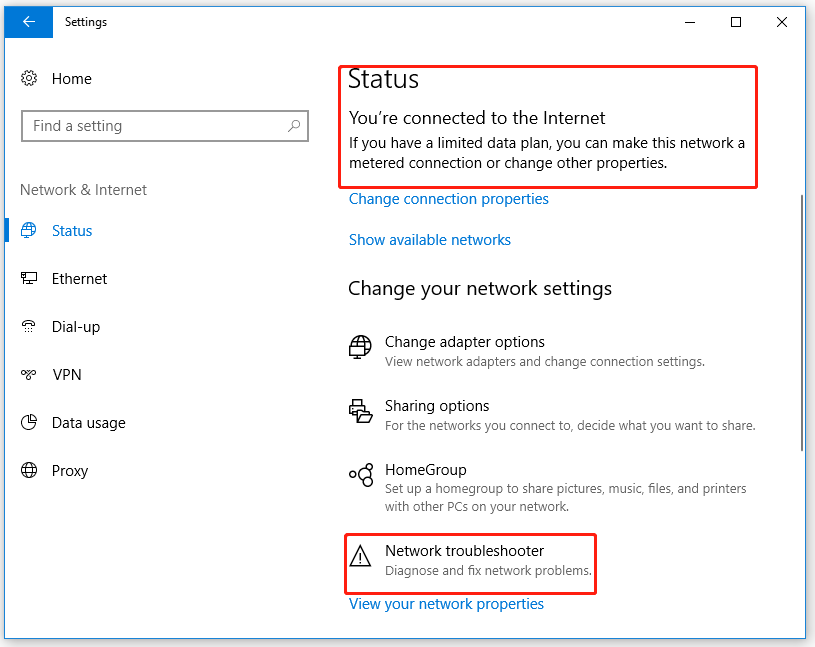Click the back arrow button

tap(28, 21)
